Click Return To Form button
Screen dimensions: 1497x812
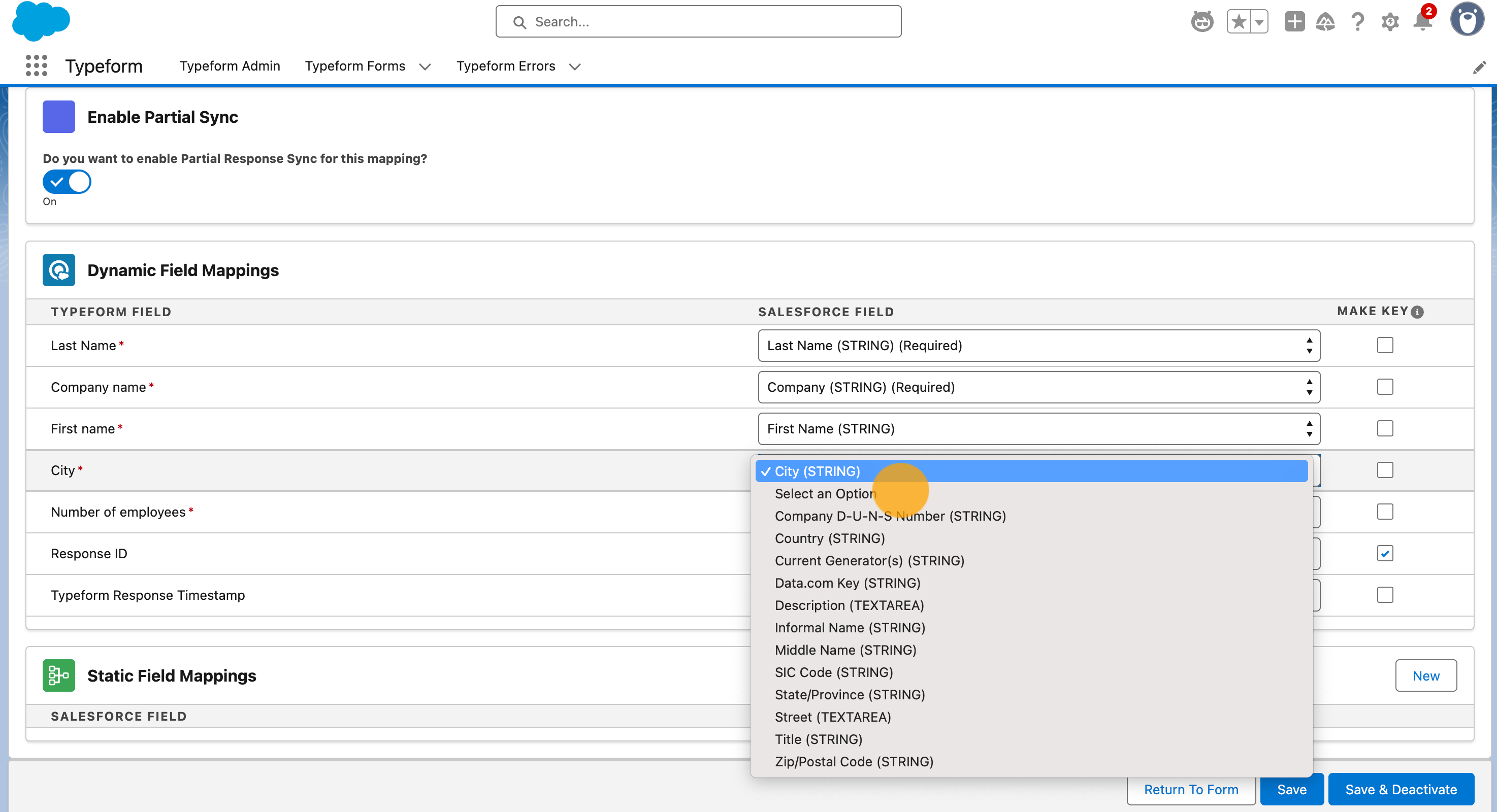pyautogui.click(x=1191, y=790)
